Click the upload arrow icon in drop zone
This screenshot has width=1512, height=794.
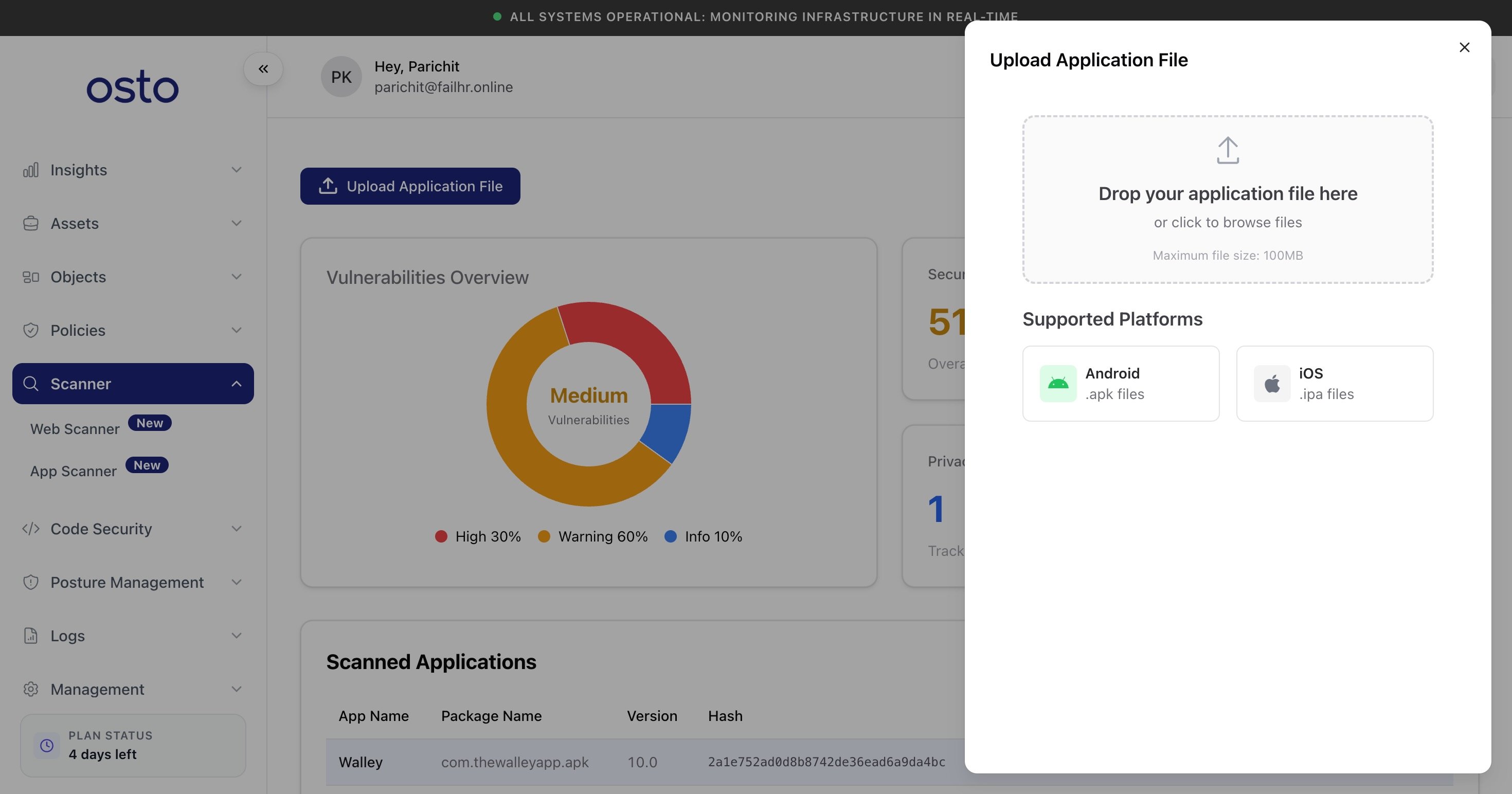tap(1227, 150)
